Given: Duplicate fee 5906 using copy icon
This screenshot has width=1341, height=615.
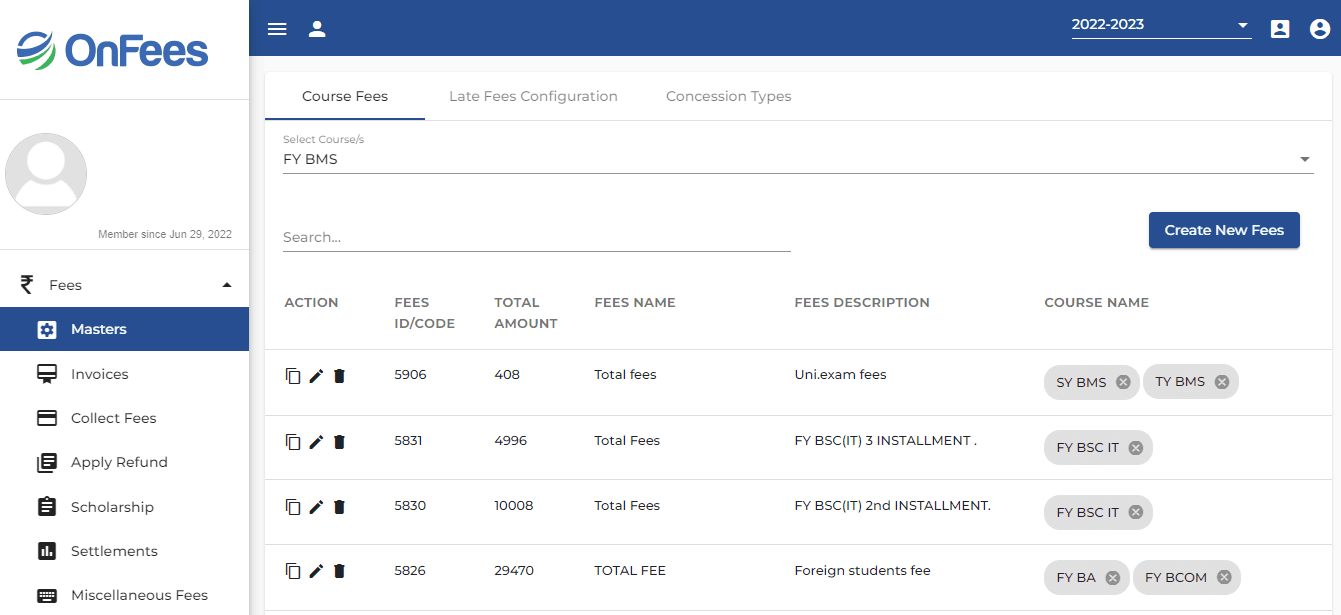Looking at the screenshot, I should coord(292,375).
